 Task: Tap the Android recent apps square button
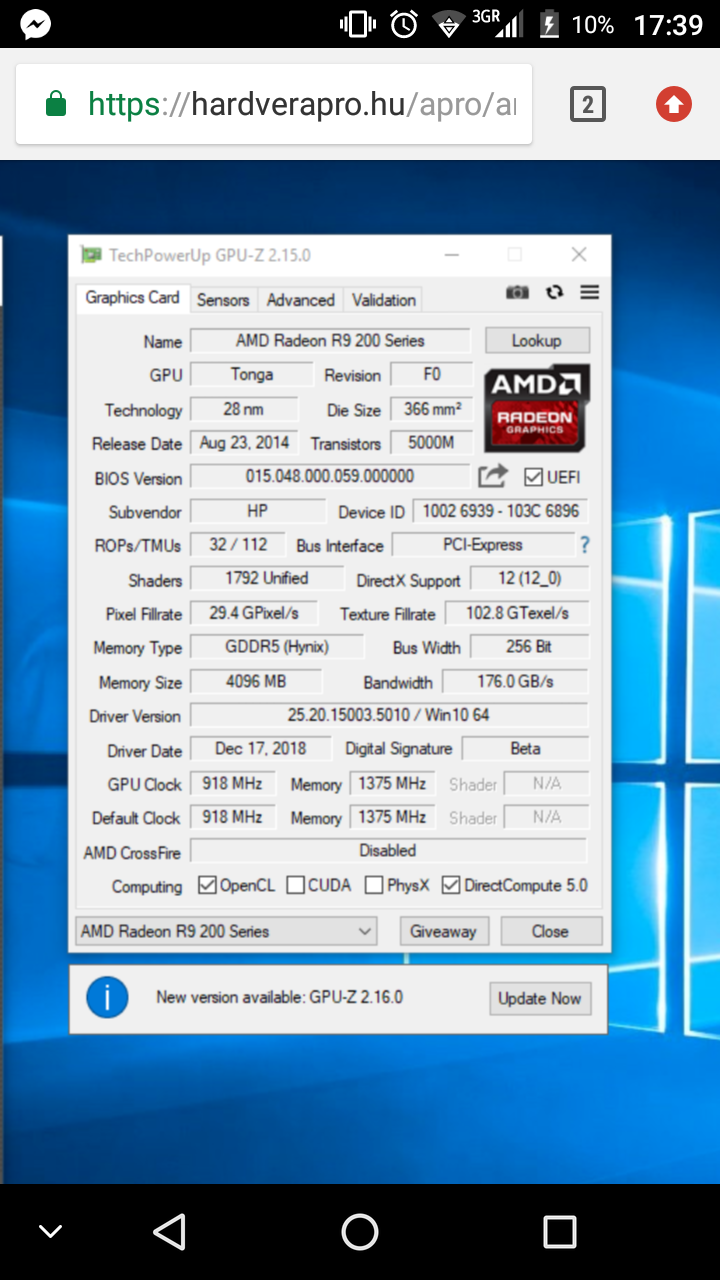560,1232
